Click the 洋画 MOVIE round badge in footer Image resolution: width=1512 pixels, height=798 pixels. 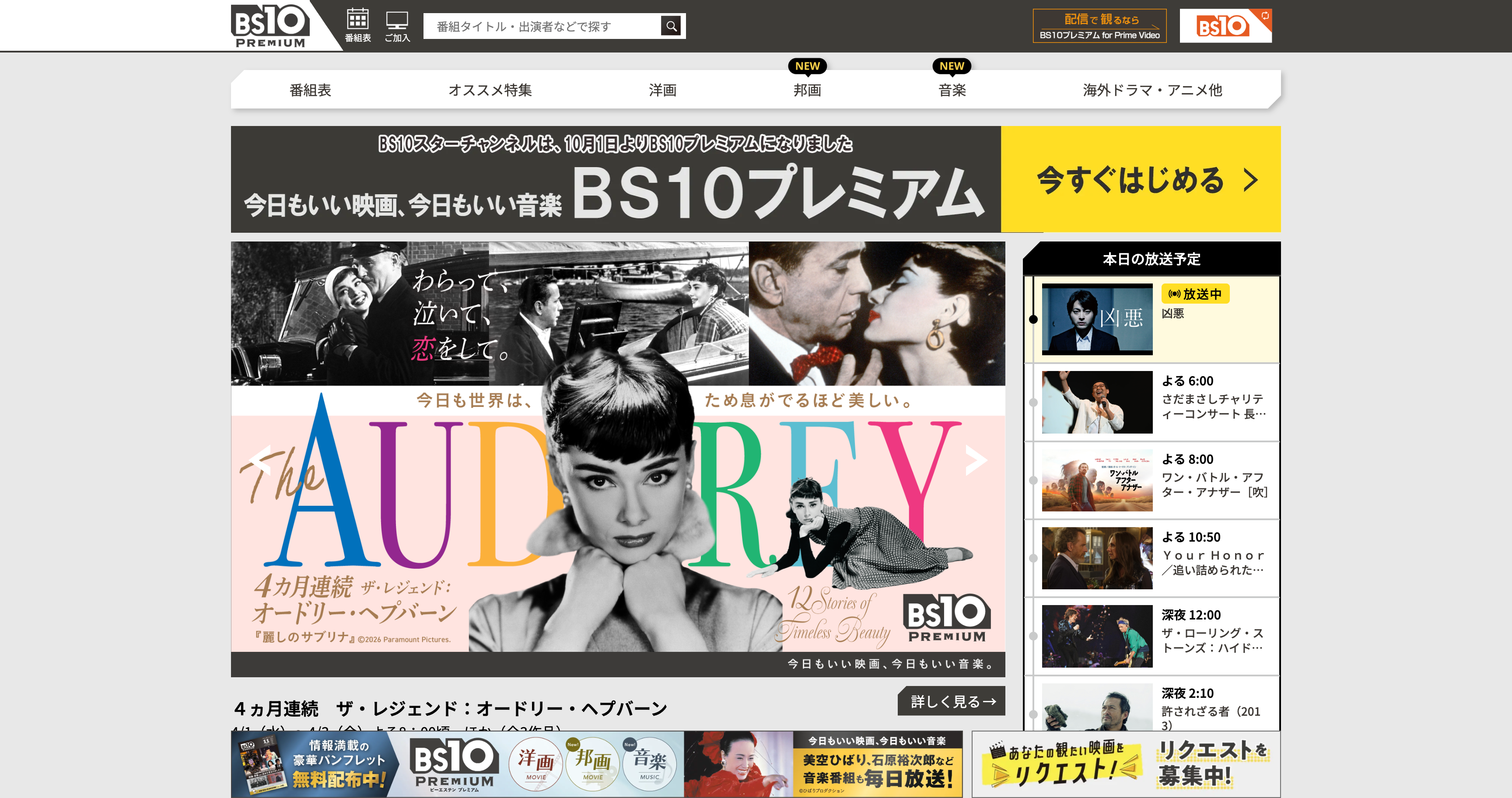[x=535, y=764]
